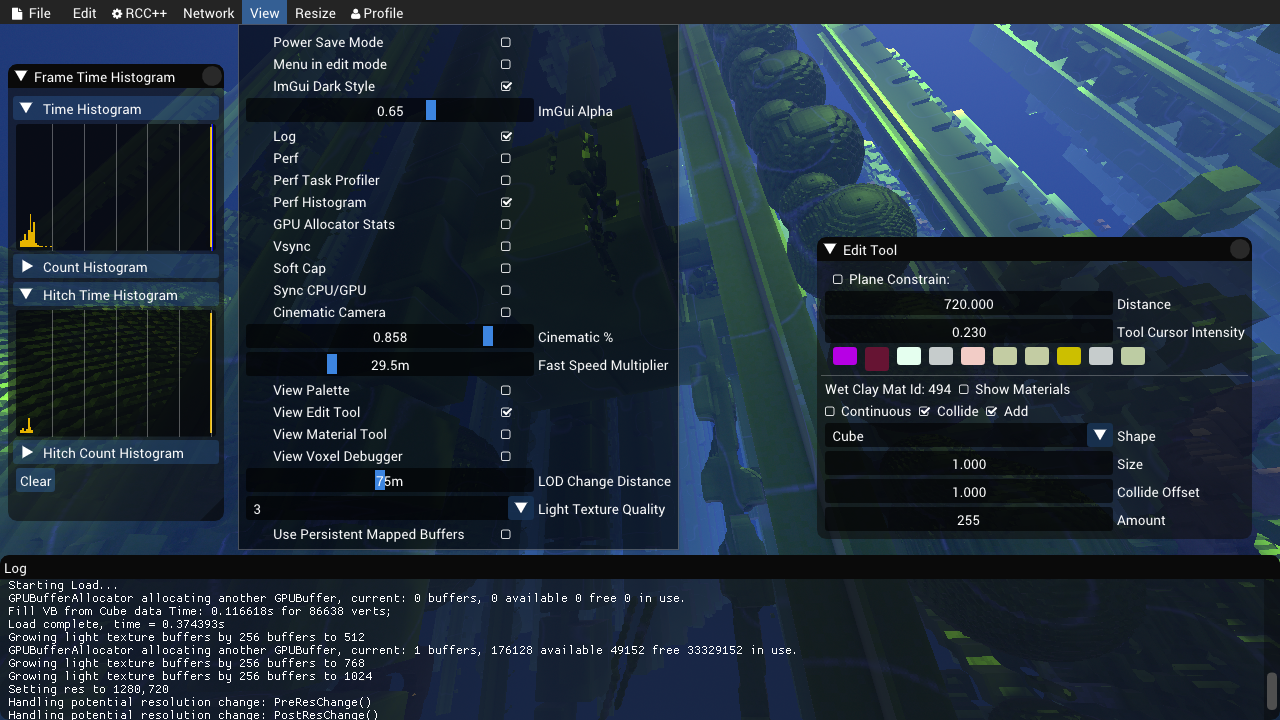Open the Profile user menu

click(376, 13)
